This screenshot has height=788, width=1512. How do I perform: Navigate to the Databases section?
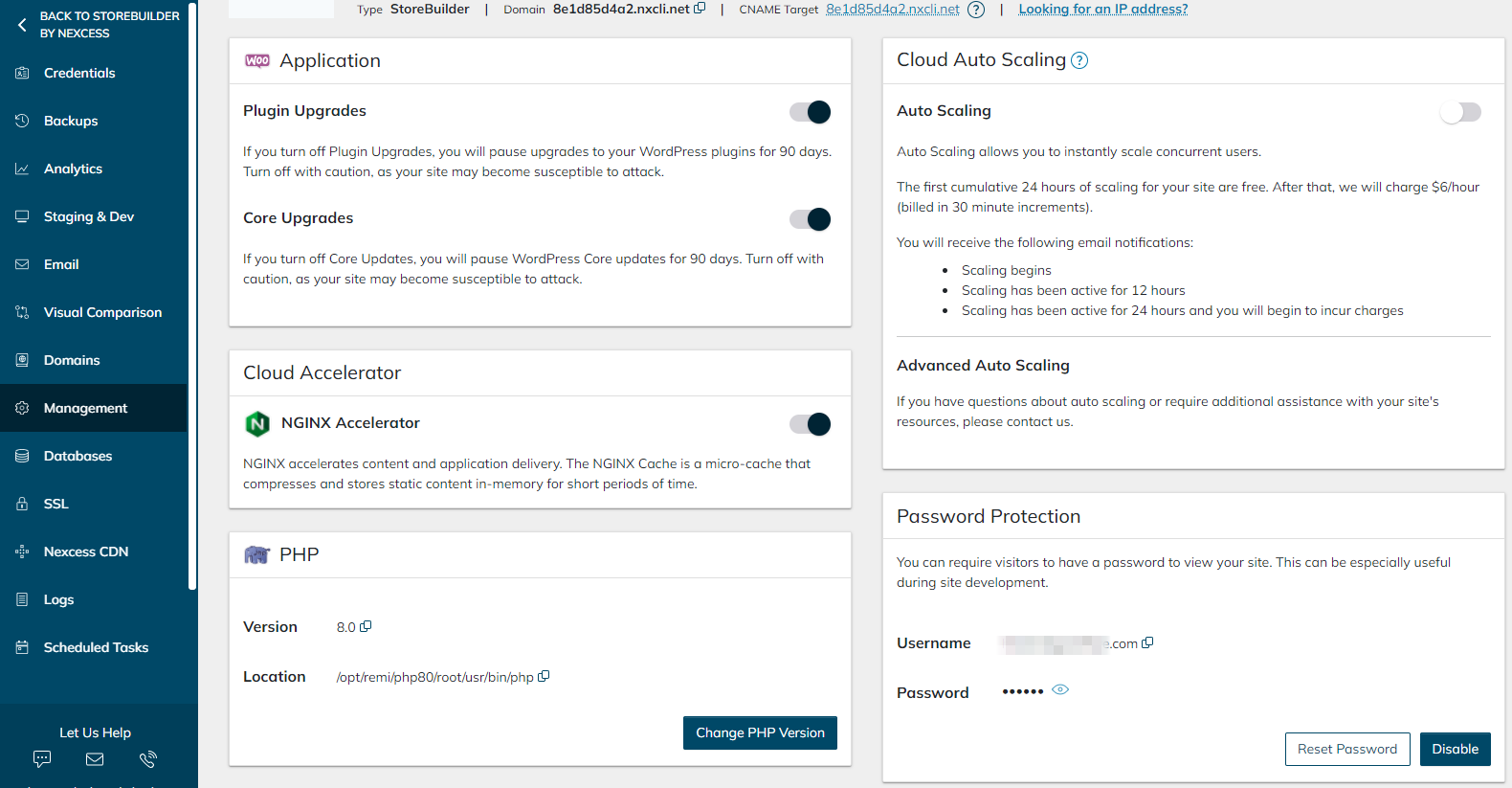tap(78, 456)
